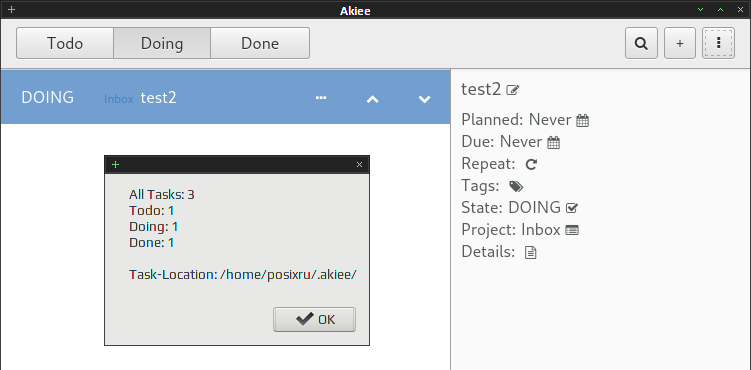Edit Tags using the tag icon
This screenshot has width=751, height=370.
[516, 186]
